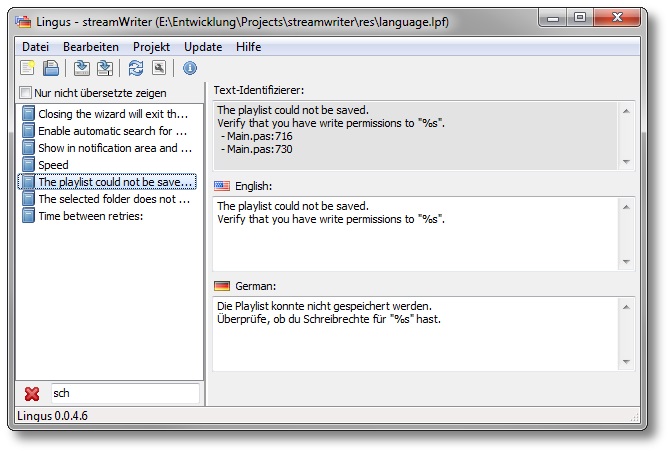Toggle 'Nur nicht übersetzte zeigen' checkbox

coord(25,92)
